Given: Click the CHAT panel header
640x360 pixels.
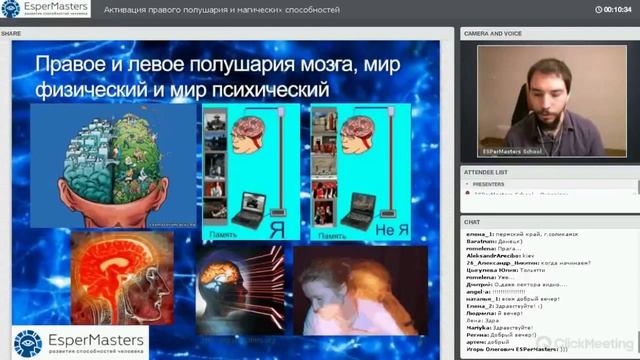Looking at the screenshot, I should (550, 222).
